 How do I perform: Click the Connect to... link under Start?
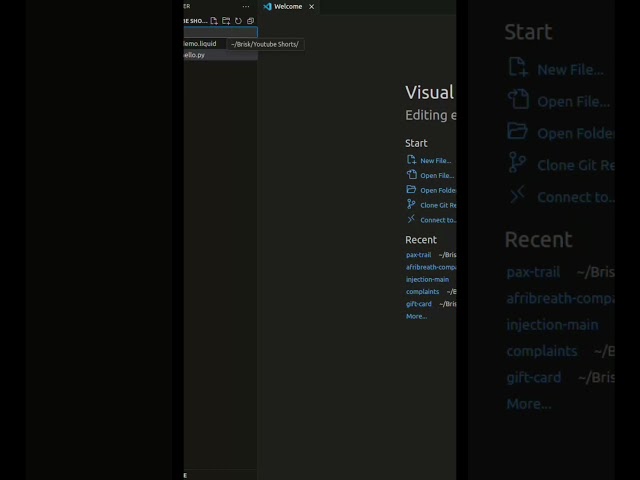click(x=438, y=220)
